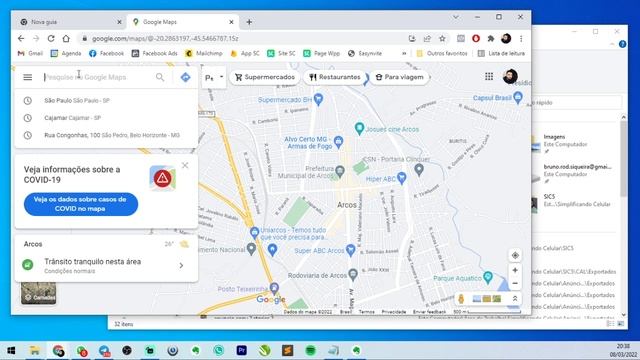Open the Gmail bookmark
The width and height of the screenshot is (640, 360).
coord(30,53)
